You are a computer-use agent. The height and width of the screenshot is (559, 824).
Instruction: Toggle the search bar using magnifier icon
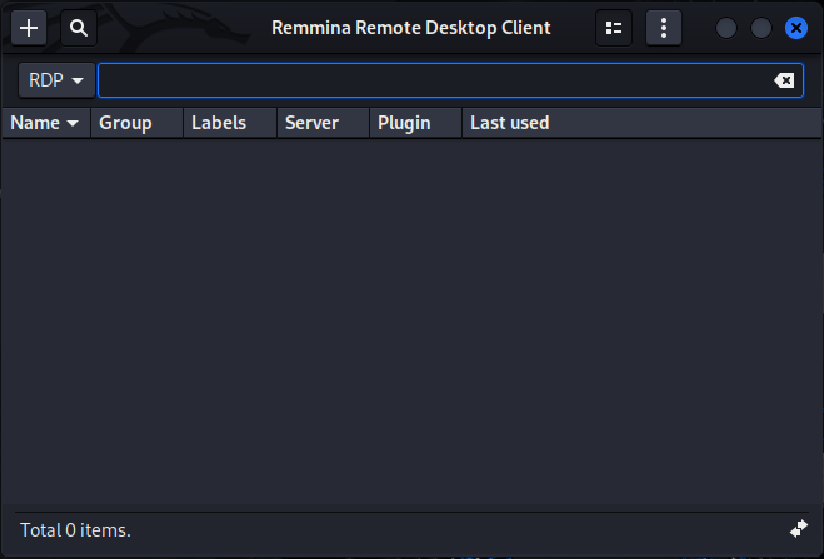click(x=79, y=28)
